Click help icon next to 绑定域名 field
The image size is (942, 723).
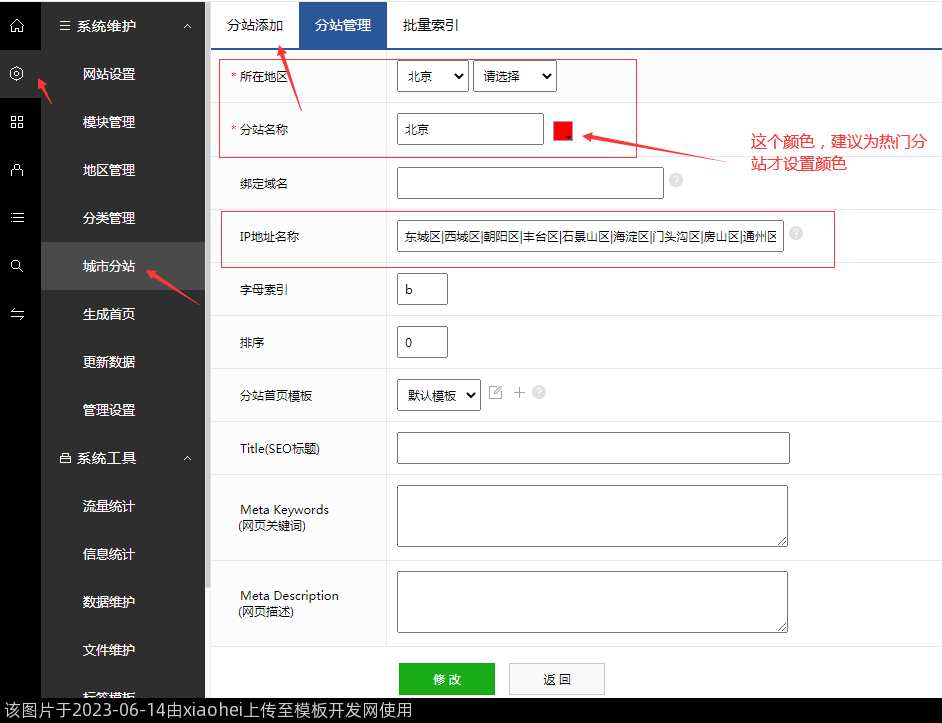pos(676,181)
